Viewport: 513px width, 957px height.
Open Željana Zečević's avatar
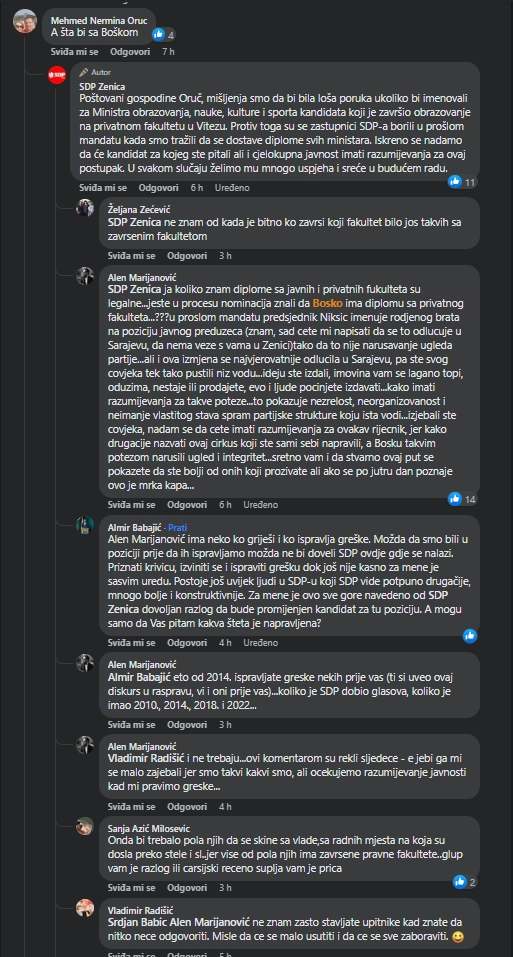pyautogui.click(x=85, y=208)
